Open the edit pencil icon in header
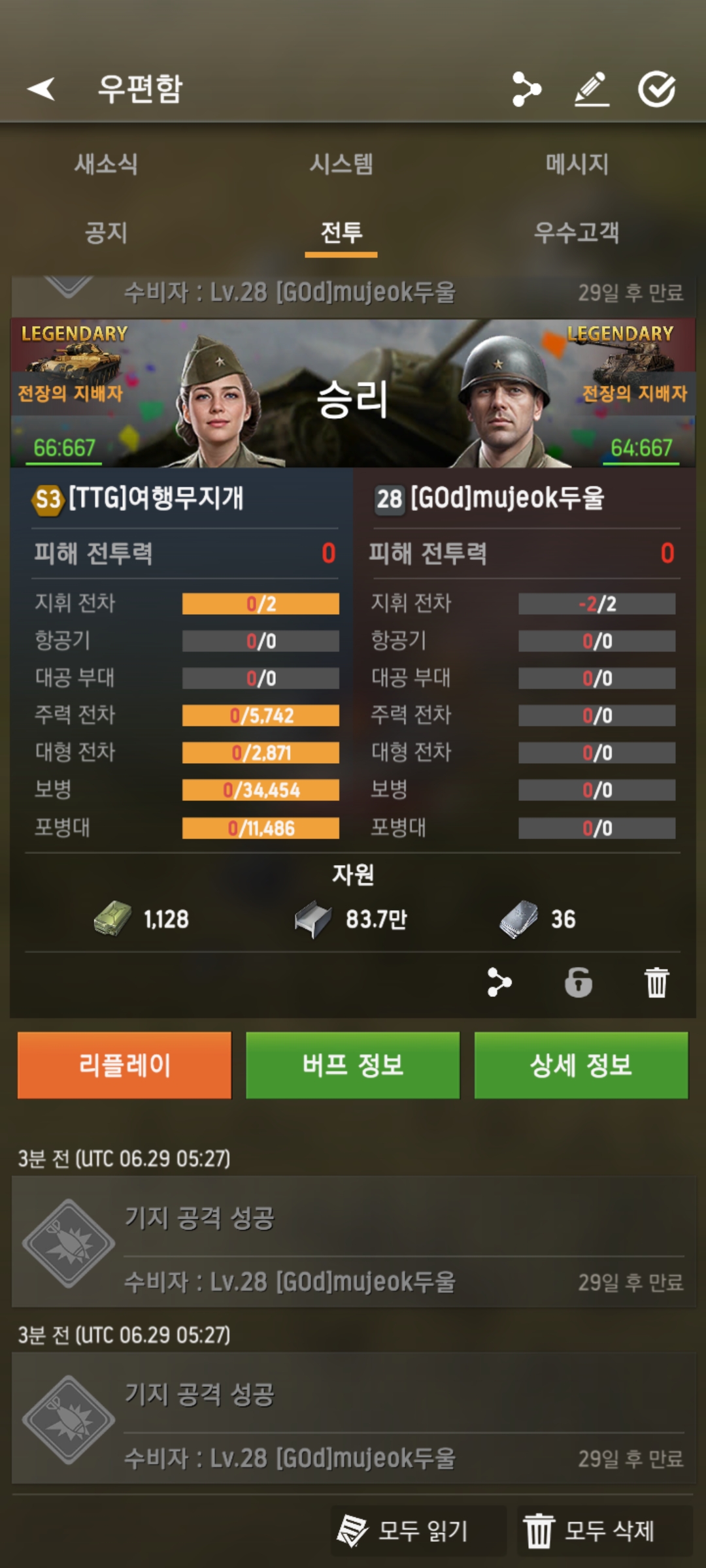Viewport: 706px width, 1568px height. (x=592, y=89)
